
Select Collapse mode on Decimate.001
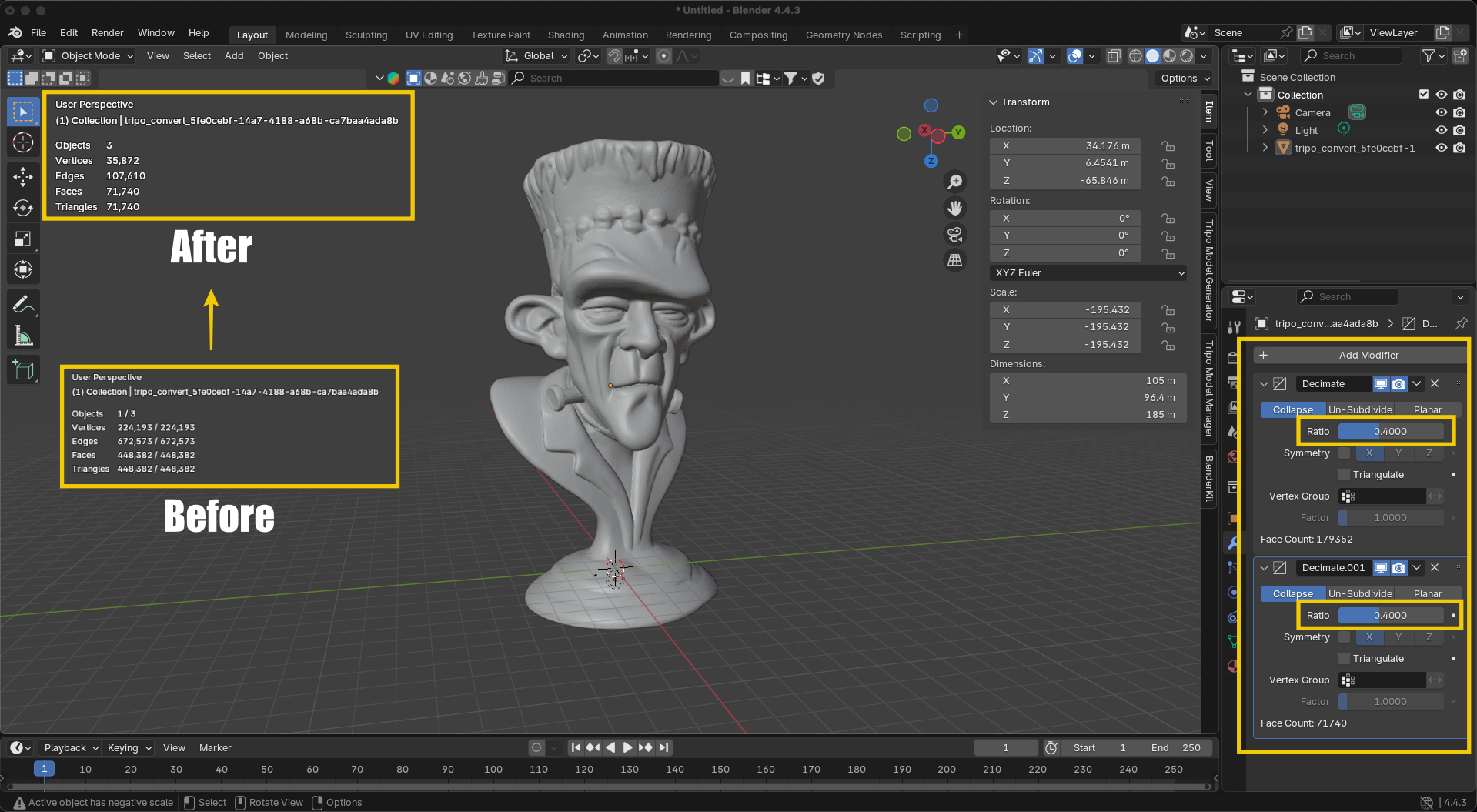tap(1293, 594)
